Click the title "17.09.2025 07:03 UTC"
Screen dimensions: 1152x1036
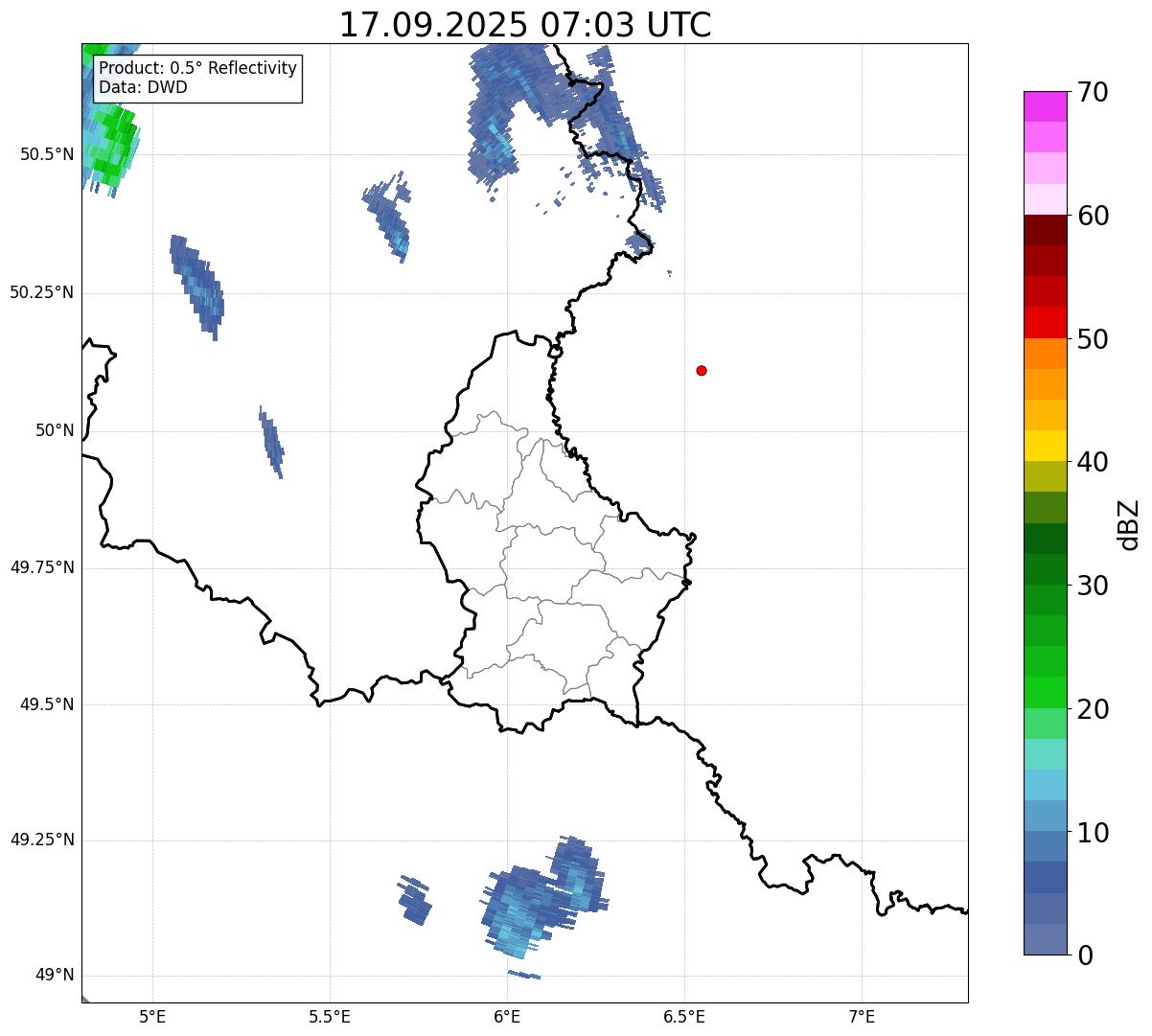(525, 25)
